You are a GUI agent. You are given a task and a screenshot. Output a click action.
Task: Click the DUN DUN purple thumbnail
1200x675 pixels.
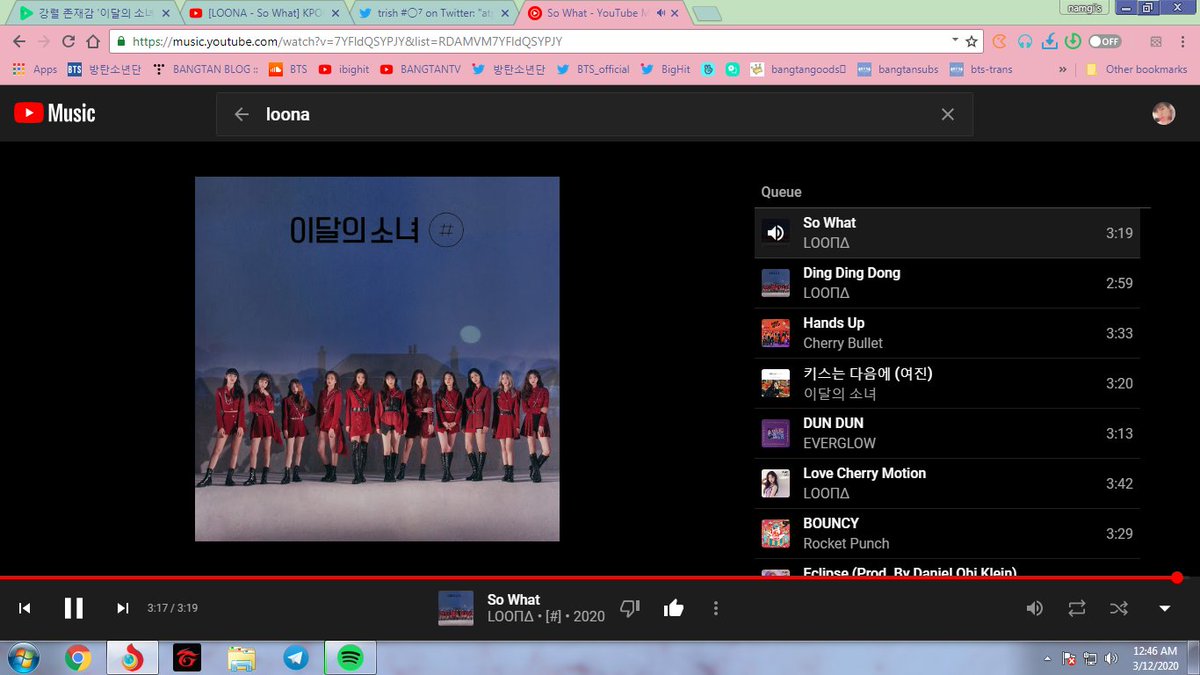point(776,433)
